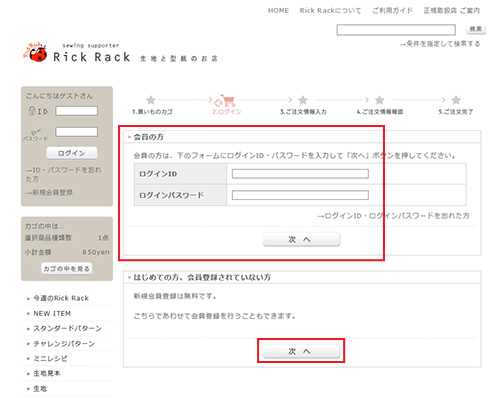Open ミニレシピ category
Image resolution: width=500 pixels, height=398 pixels.
(50, 359)
